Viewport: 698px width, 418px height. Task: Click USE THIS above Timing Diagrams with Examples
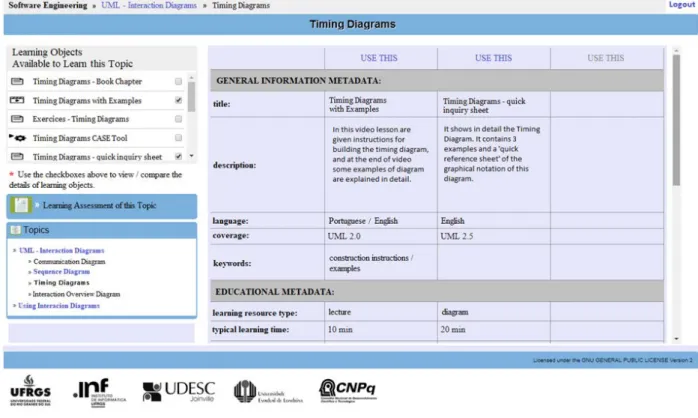[379, 58]
